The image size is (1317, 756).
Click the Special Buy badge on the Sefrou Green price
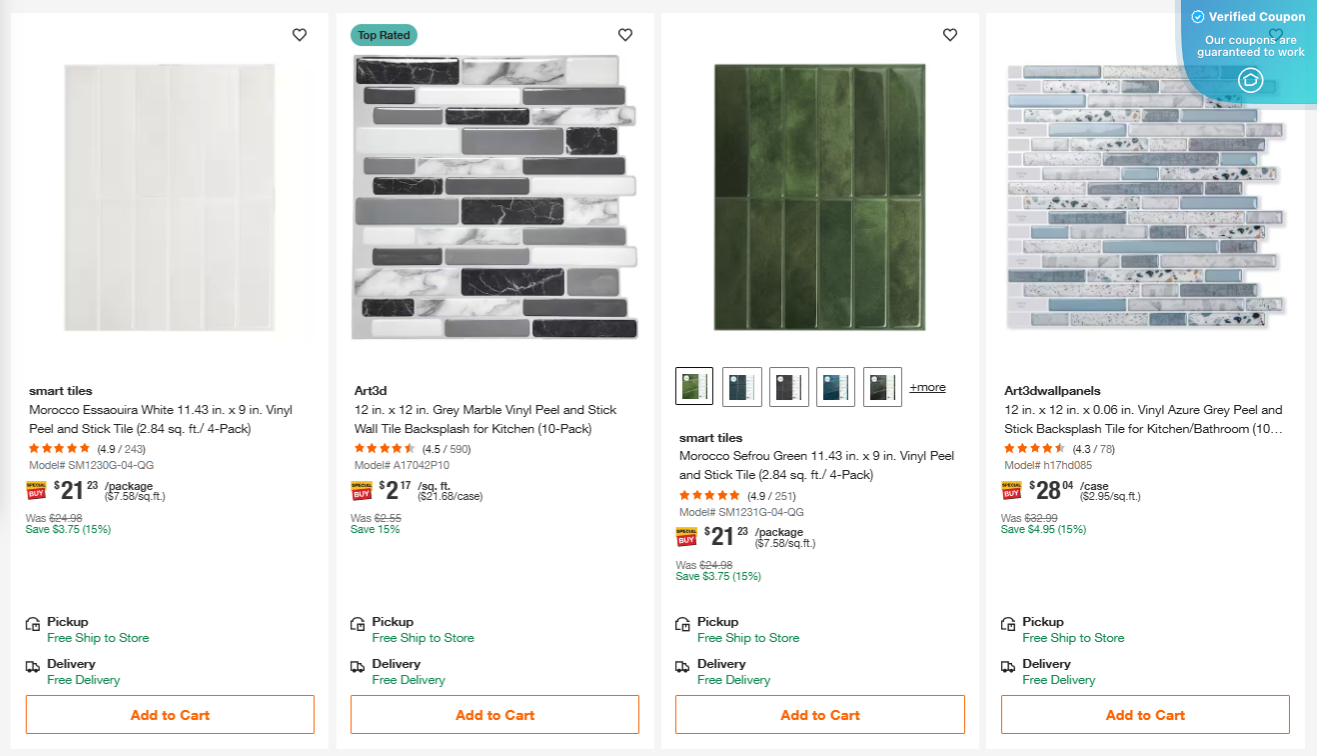[685, 536]
